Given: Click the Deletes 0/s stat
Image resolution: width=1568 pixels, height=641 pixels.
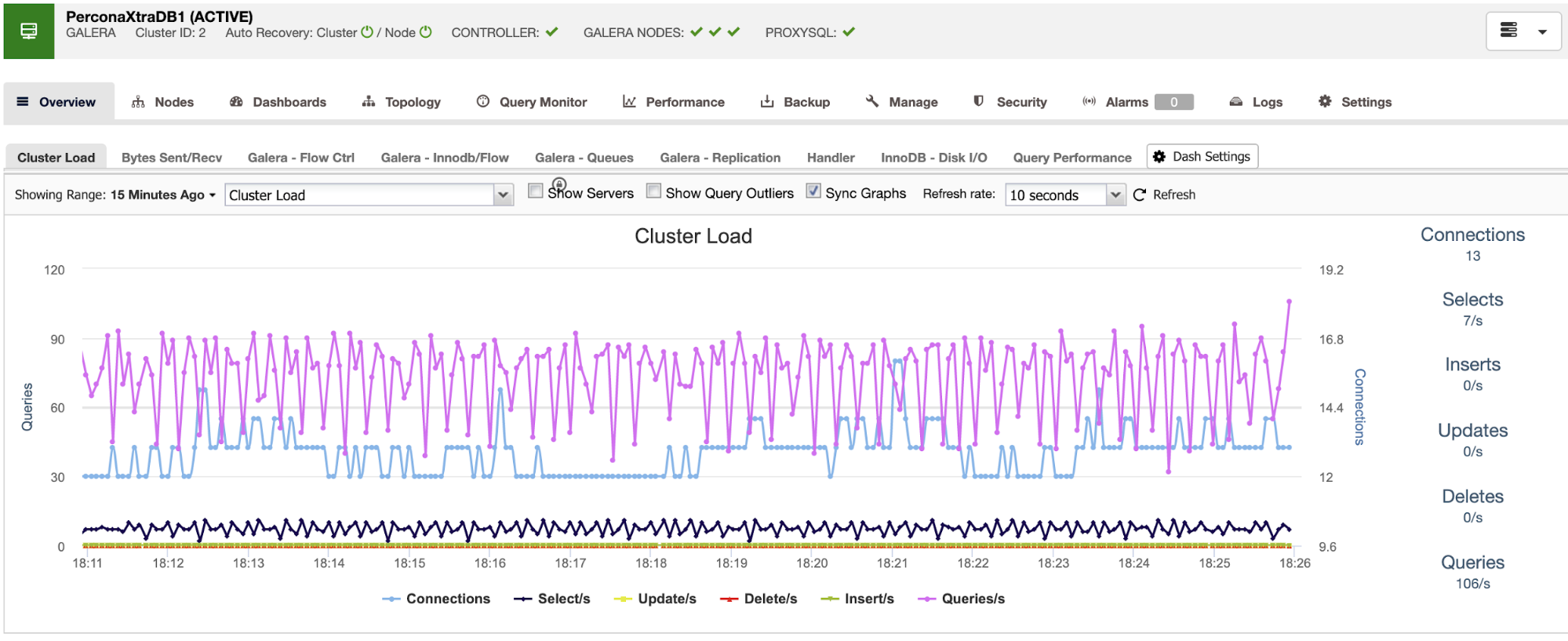Looking at the screenshot, I should pos(1472,506).
